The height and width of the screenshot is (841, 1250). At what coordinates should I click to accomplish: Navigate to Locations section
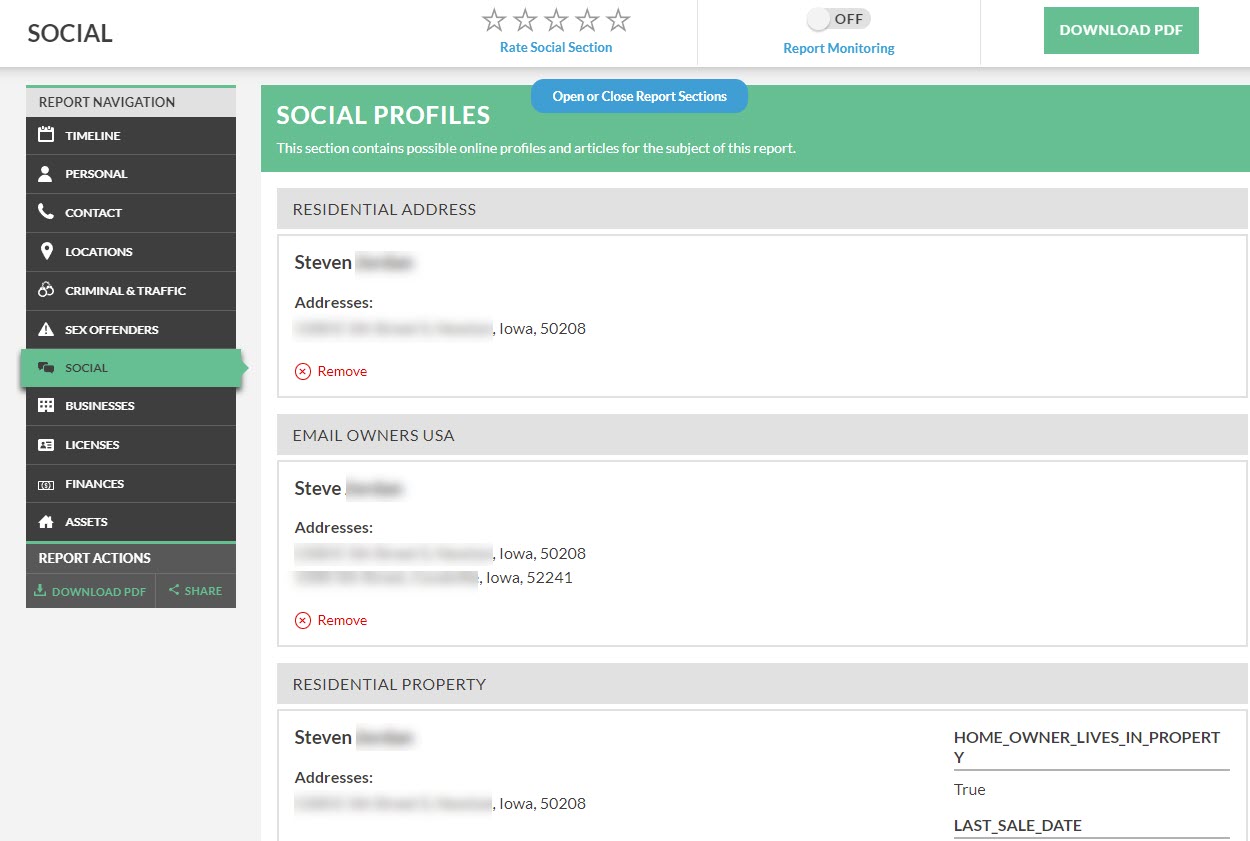coord(131,252)
